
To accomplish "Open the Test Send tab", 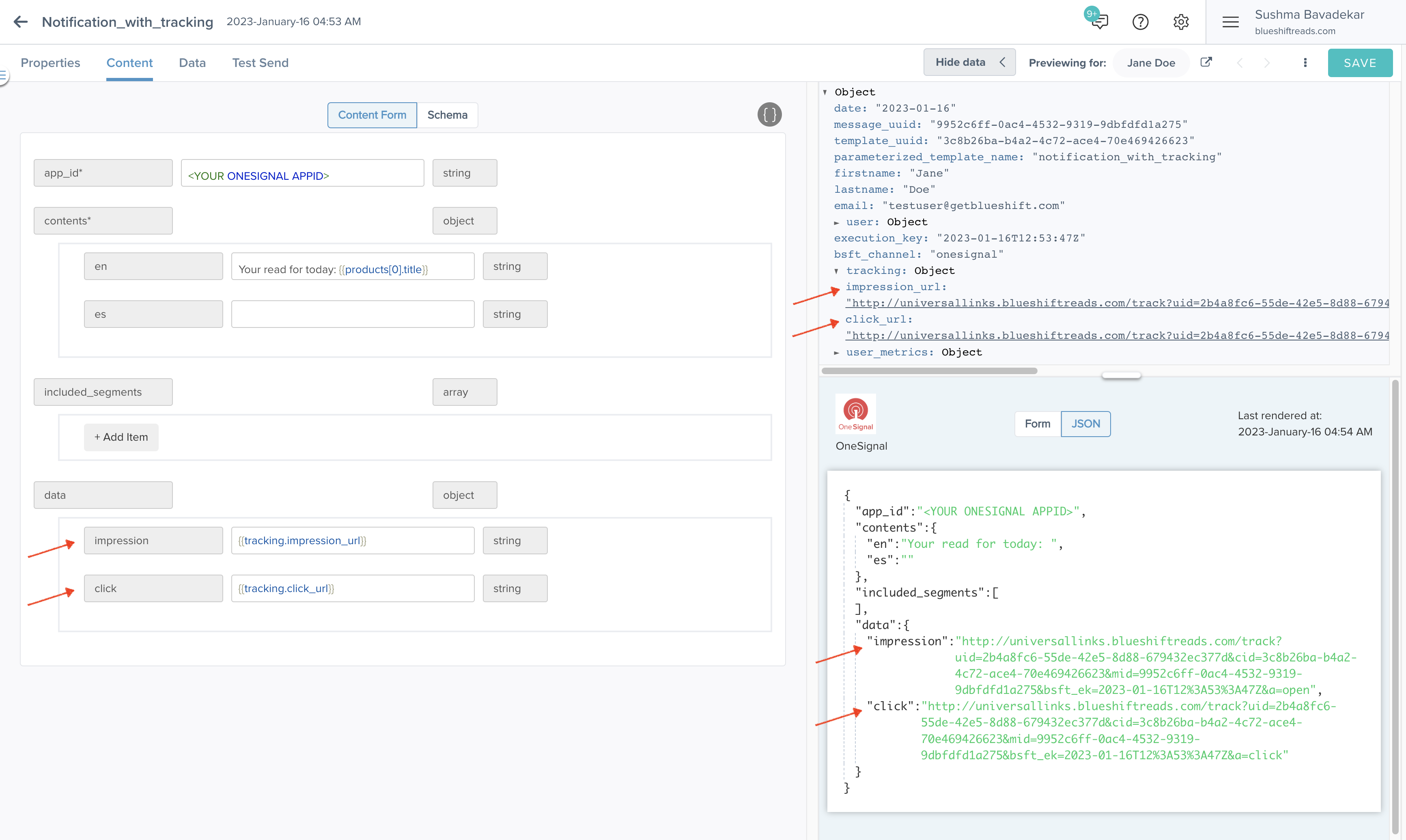I will tap(260, 63).
